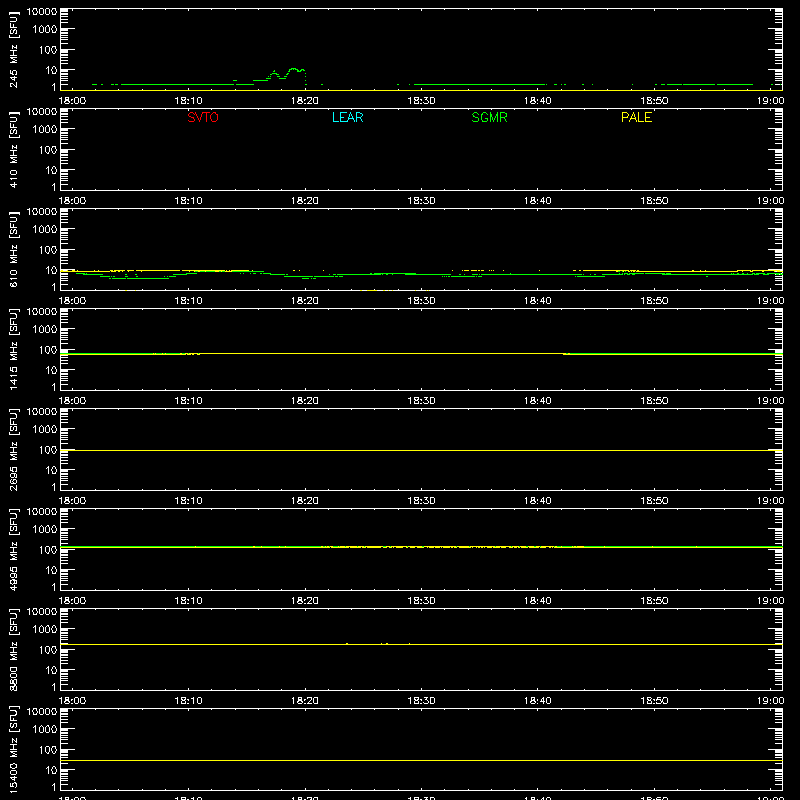The image size is (800, 800).
Task: Click the 18:20 label under the 245 MHz plot
Action: click(x=305, y=101)
